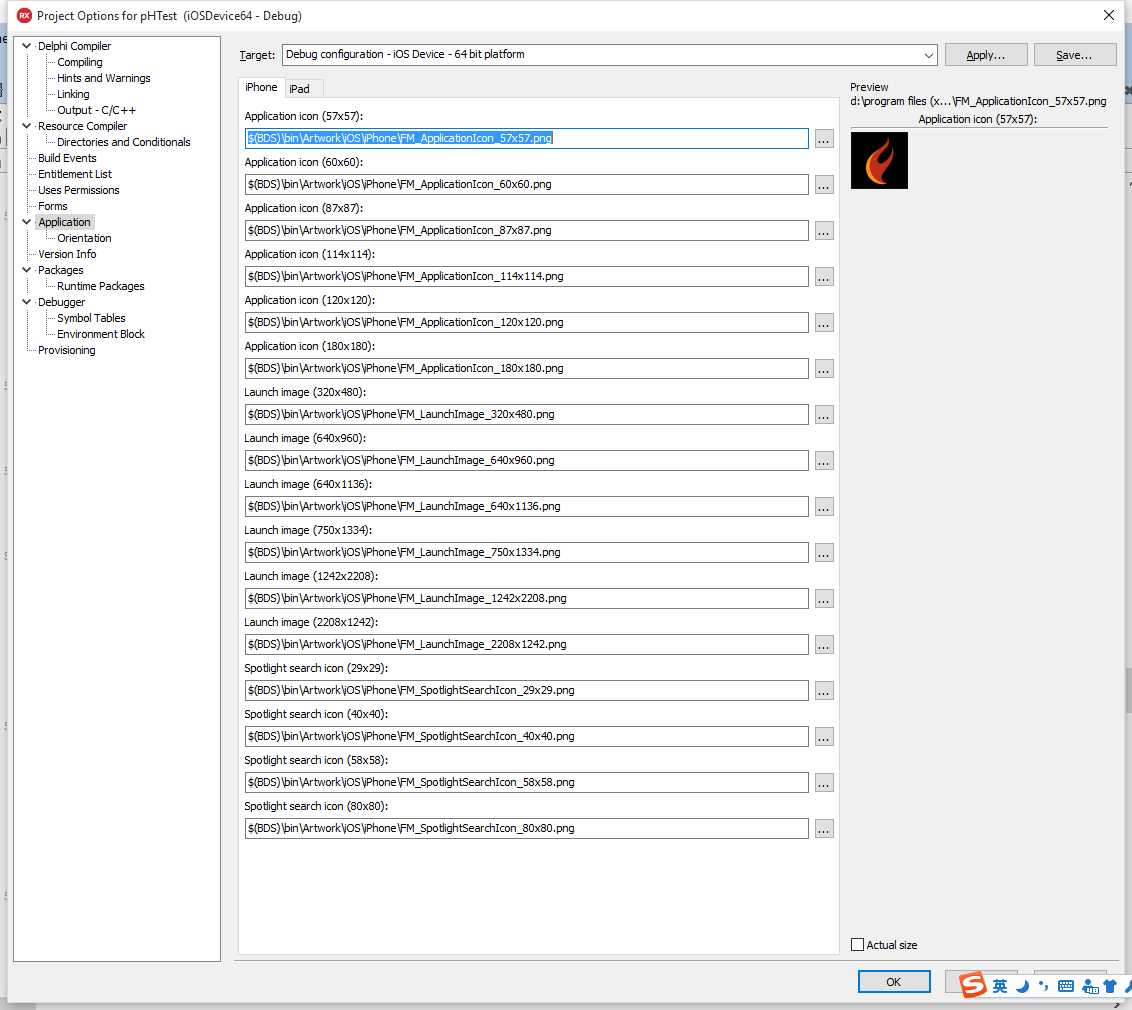
Task: Collapse the Delphi Compiler tree node
Action: [27, 45]
